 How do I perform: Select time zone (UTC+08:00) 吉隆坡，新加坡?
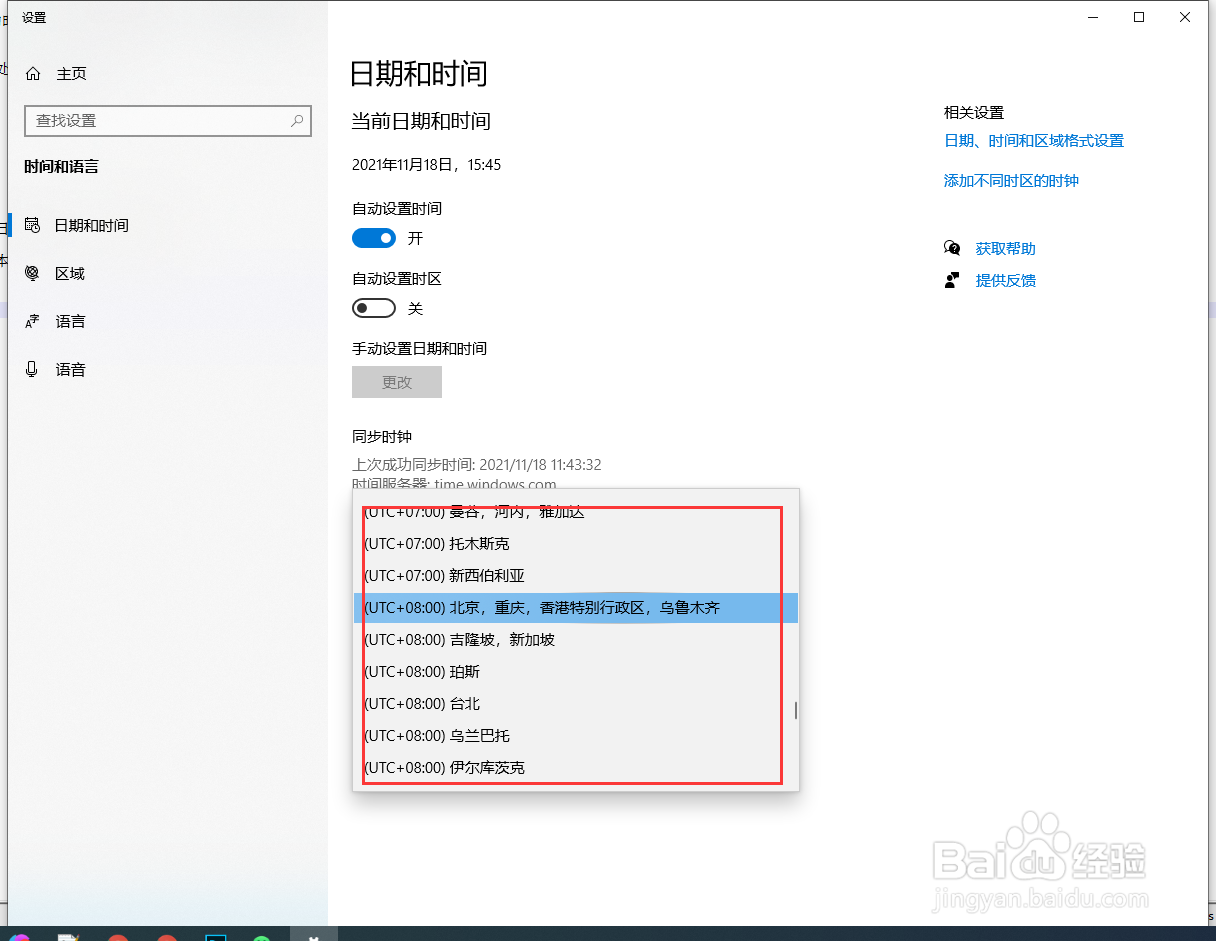click(x=576, y=640)
